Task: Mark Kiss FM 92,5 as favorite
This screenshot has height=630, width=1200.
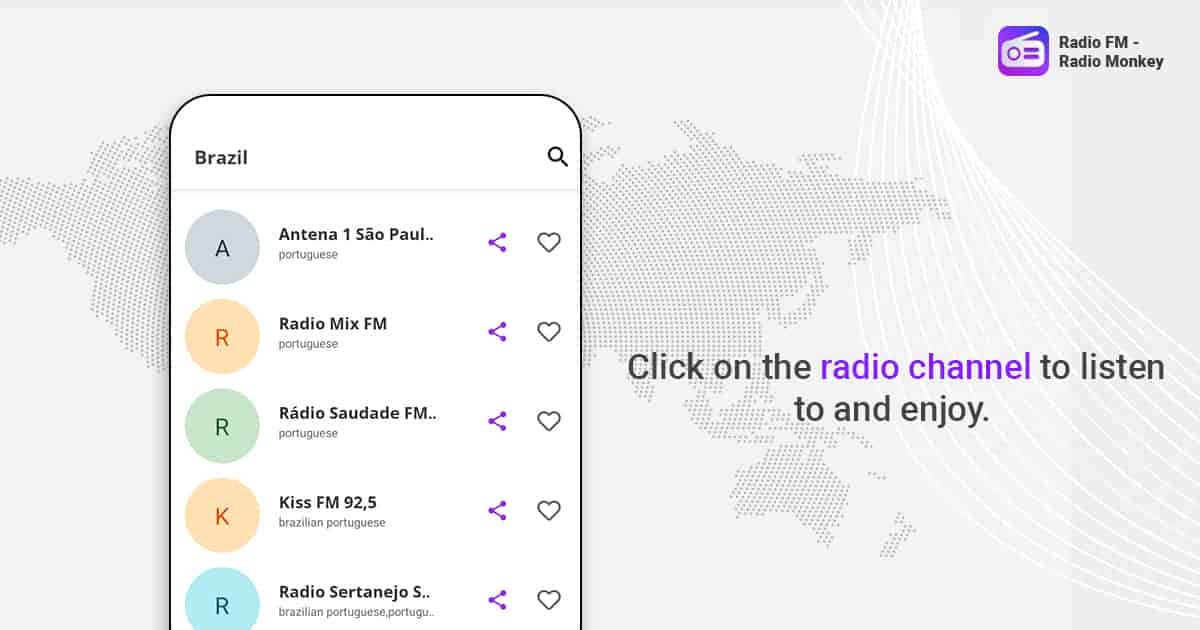Action: coord(549,511)
